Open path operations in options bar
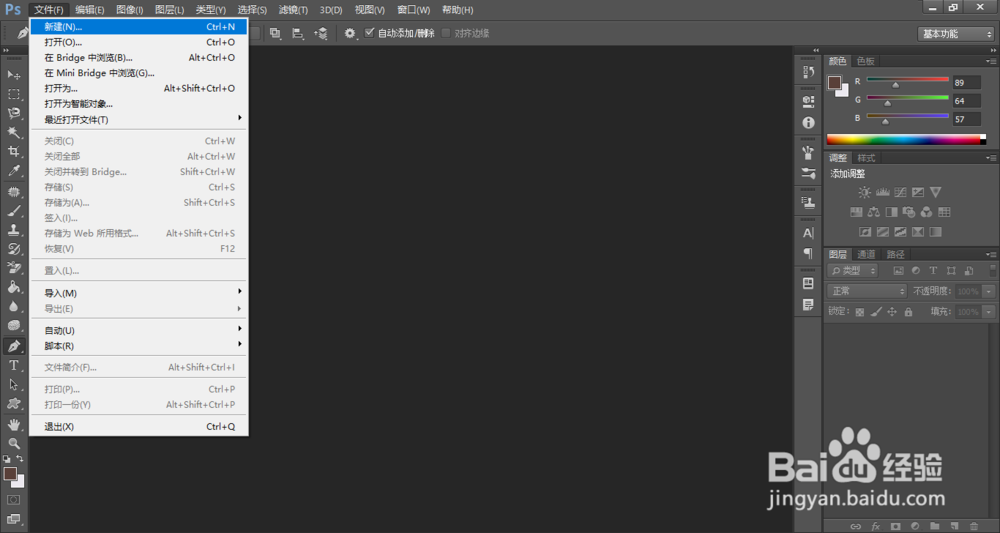Viewport: 1000px width, 533px height. 275,33
